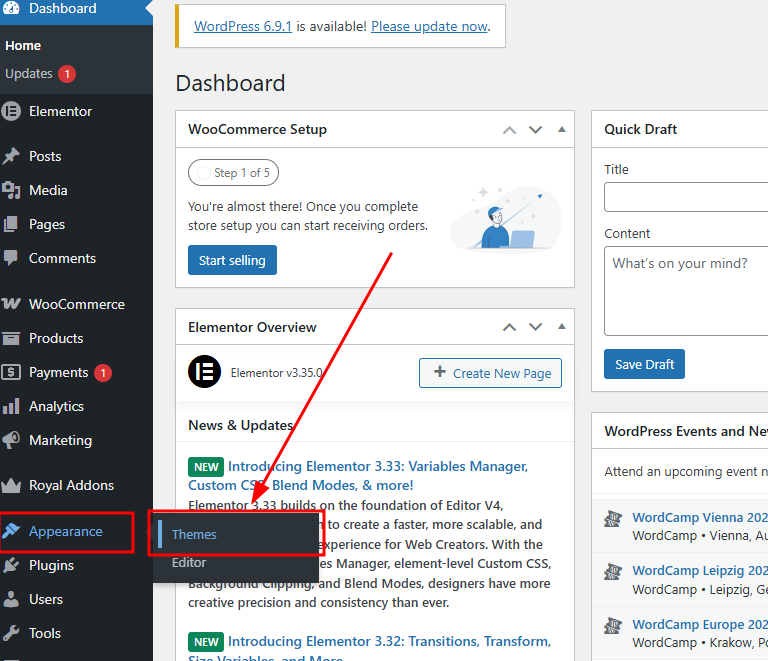Image resolution: width=768 pixels, height=661 pixels.
Task: Open the WordCamp Europe event link
Action: click(x=700, y=624)
